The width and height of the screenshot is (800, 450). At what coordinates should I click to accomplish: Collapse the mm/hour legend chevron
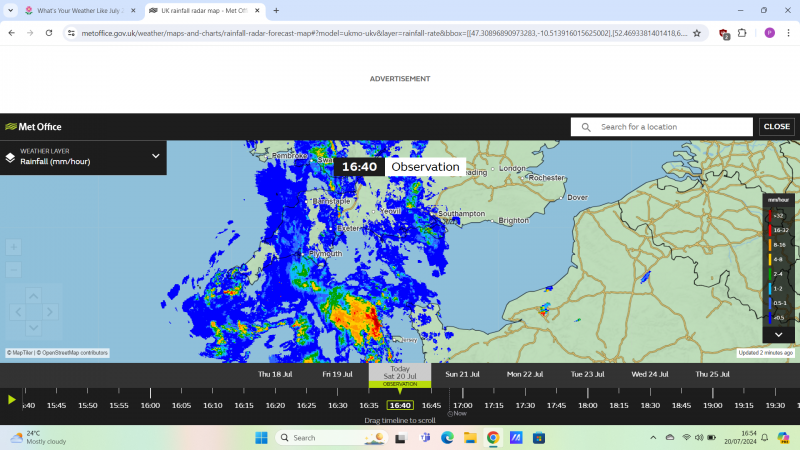tap(778, 334)
